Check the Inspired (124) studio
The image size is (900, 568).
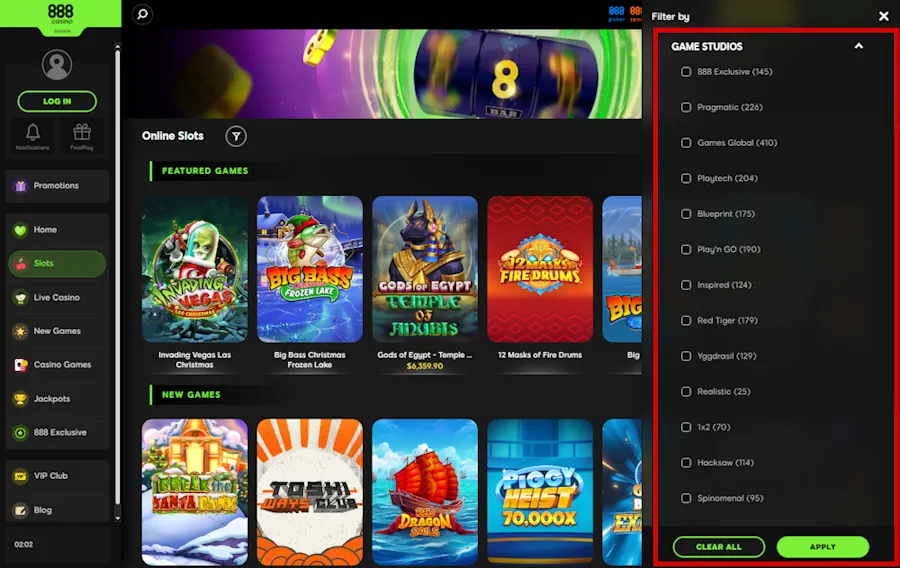(x=686, y=285)
